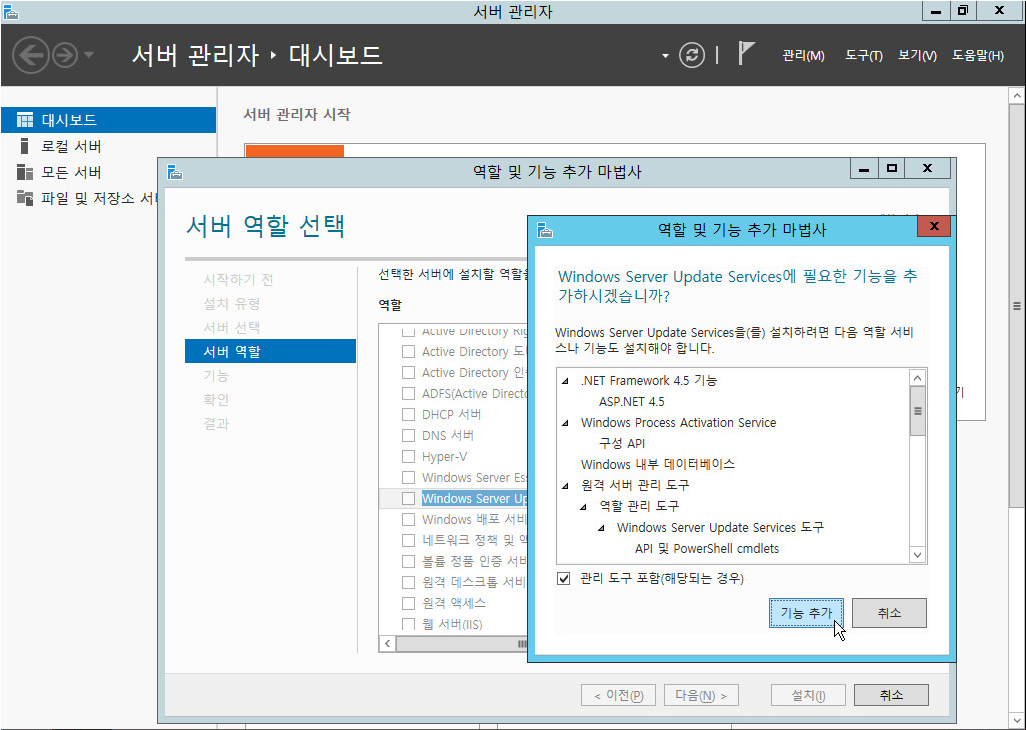Open the notifications flag icon

coord(746,54)
